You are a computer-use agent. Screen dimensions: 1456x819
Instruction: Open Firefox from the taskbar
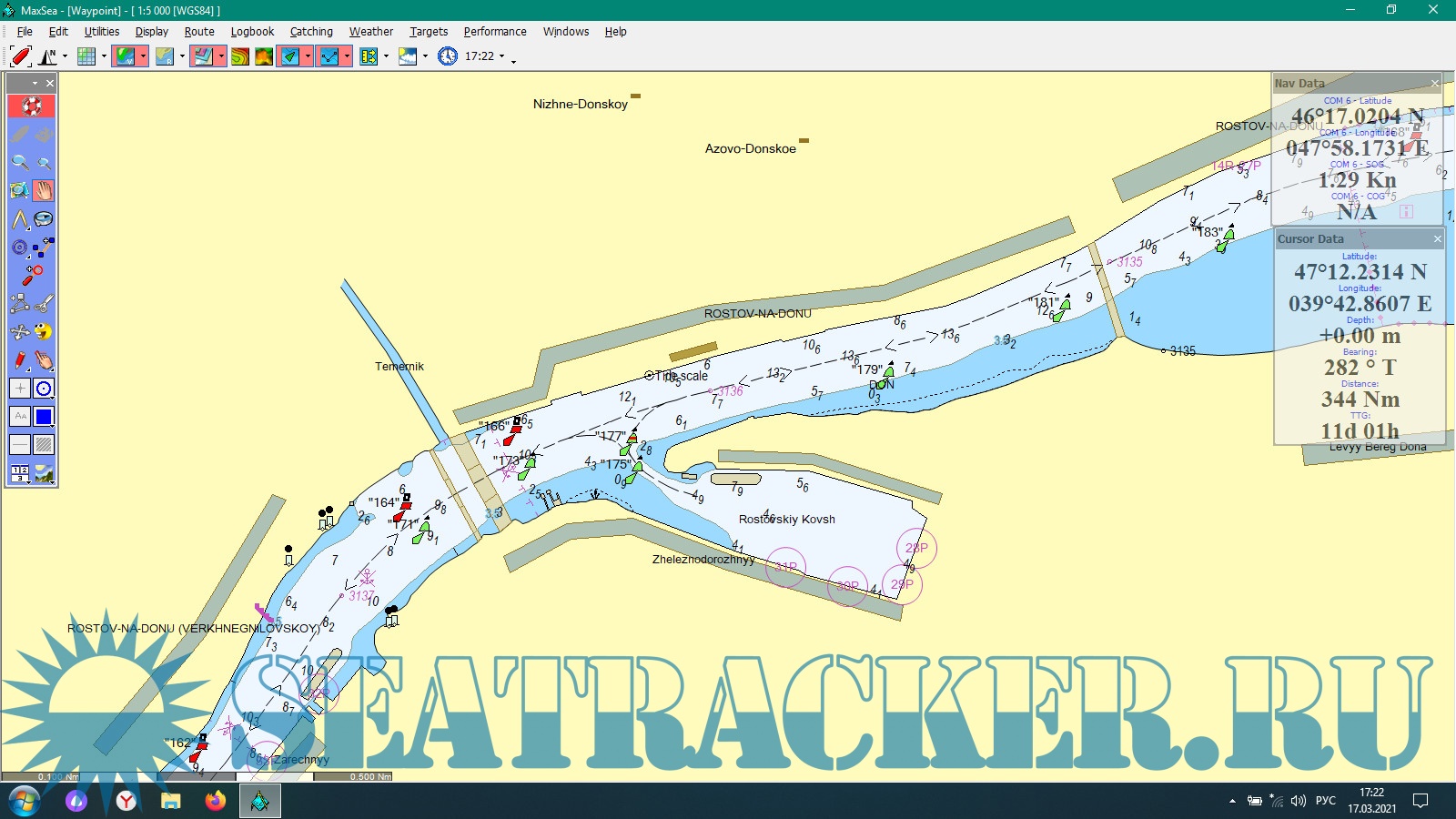click(x=215, y=801)
